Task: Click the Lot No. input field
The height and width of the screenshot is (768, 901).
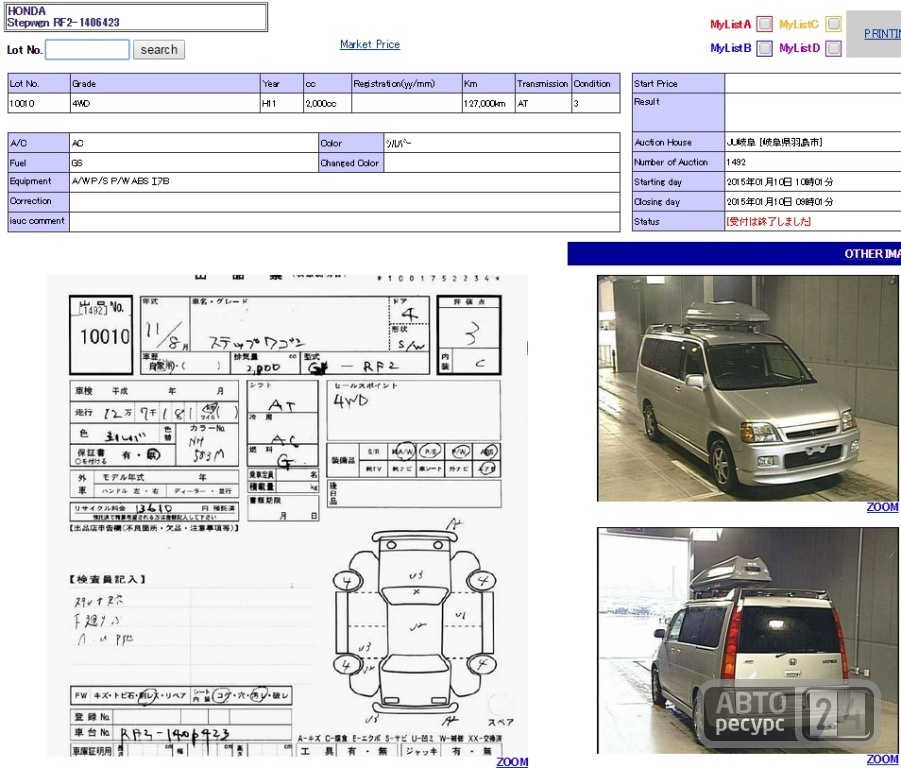Action: pos(87,49)
